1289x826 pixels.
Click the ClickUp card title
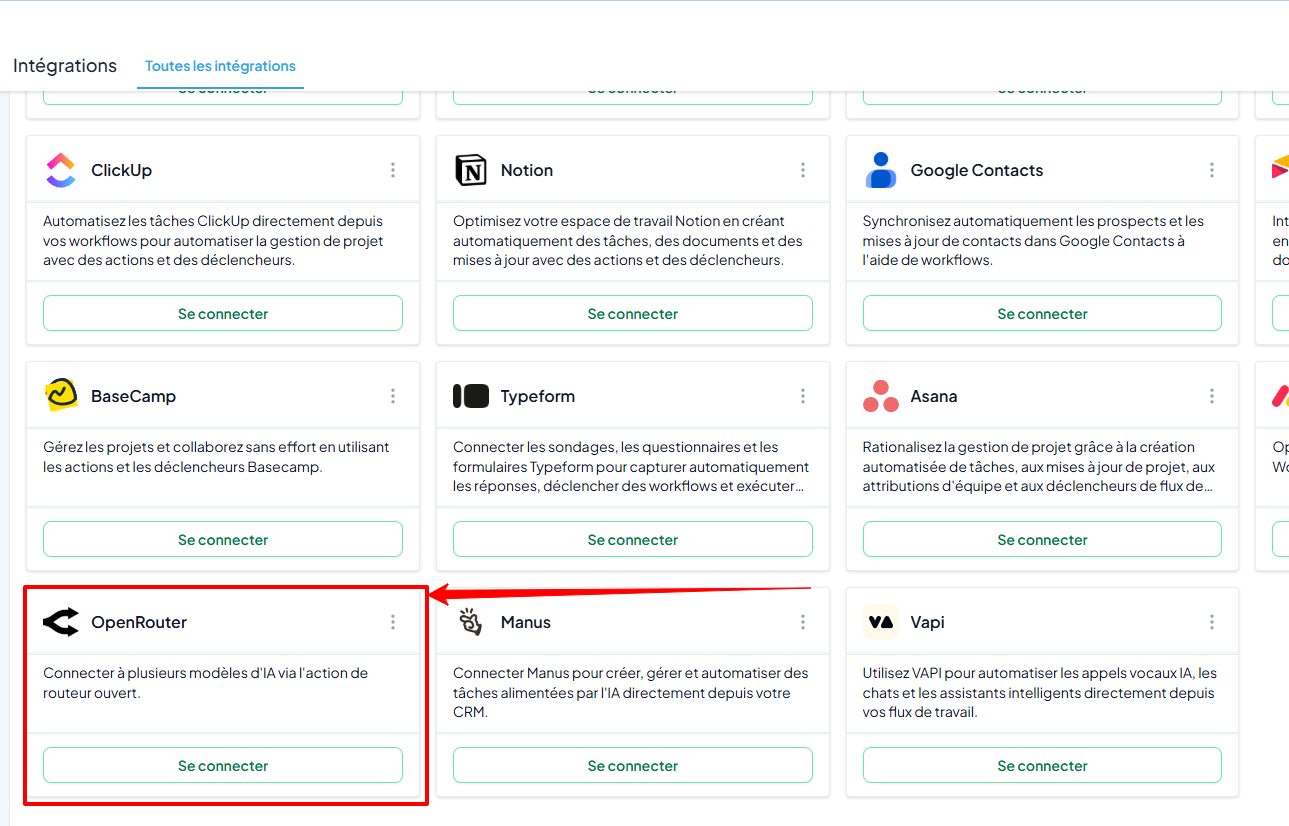point(121,170)
